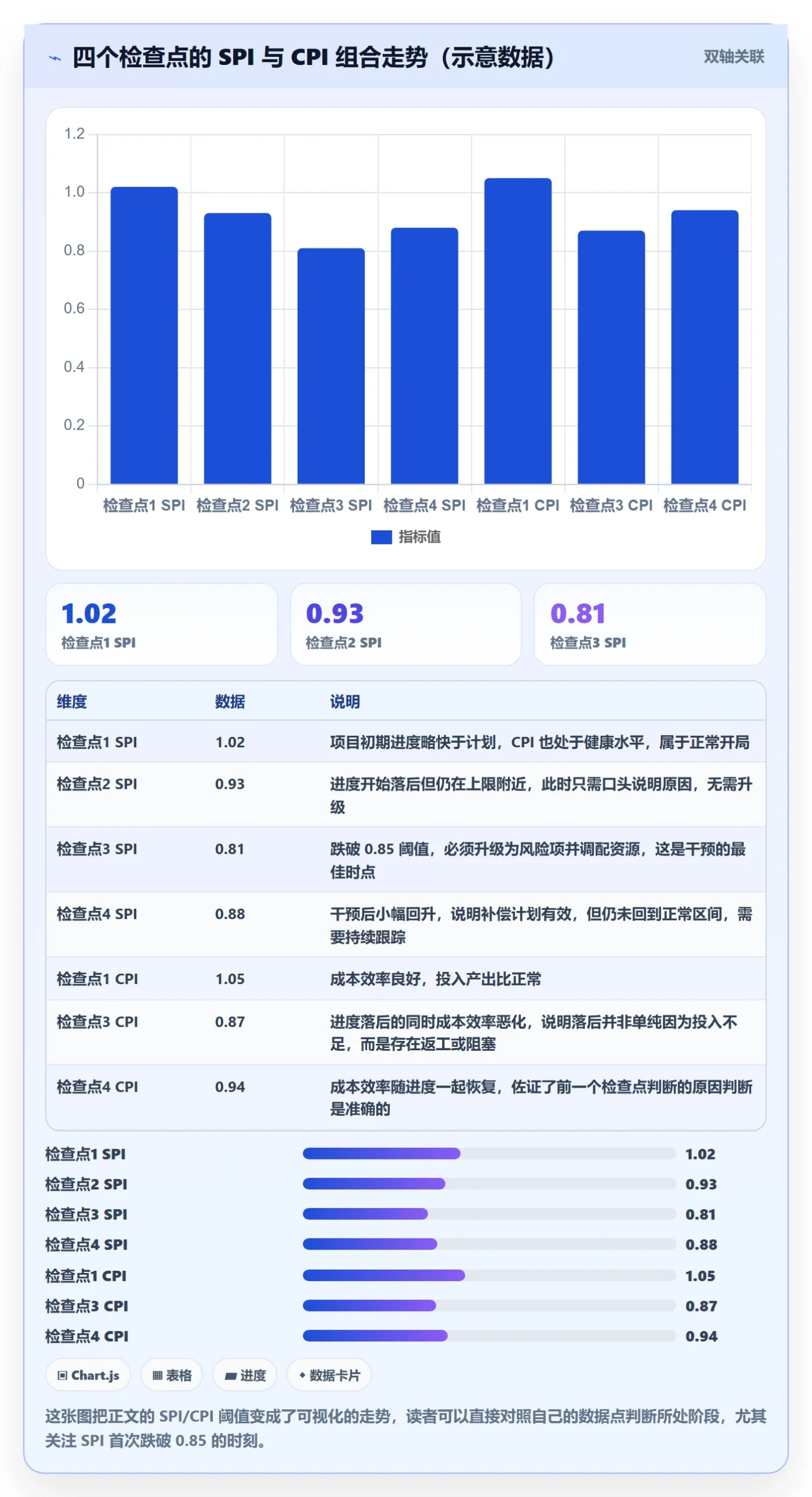The width and height of the screenshot is (812, 1497).
Task: Click the 检查点1 SPI bar in chart
Action: pyautogui.click(x=144, y=335)
